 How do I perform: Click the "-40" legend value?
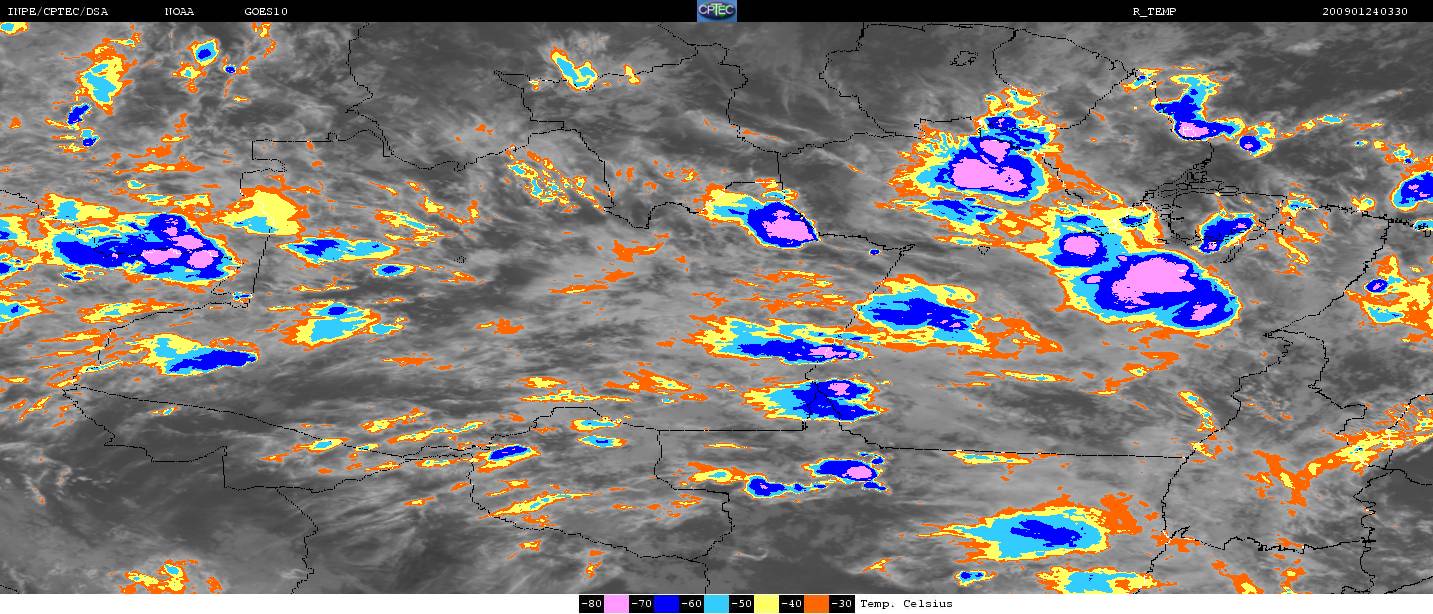coord(792,604)
